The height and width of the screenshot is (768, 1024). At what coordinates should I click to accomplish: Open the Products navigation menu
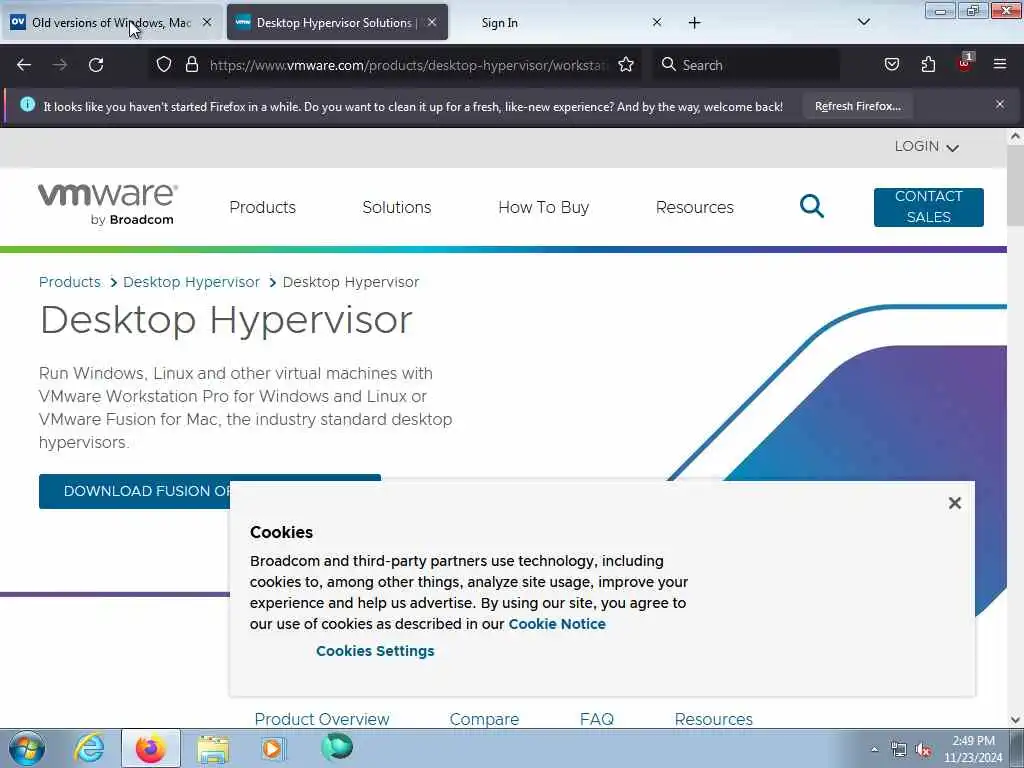(263, 207)
